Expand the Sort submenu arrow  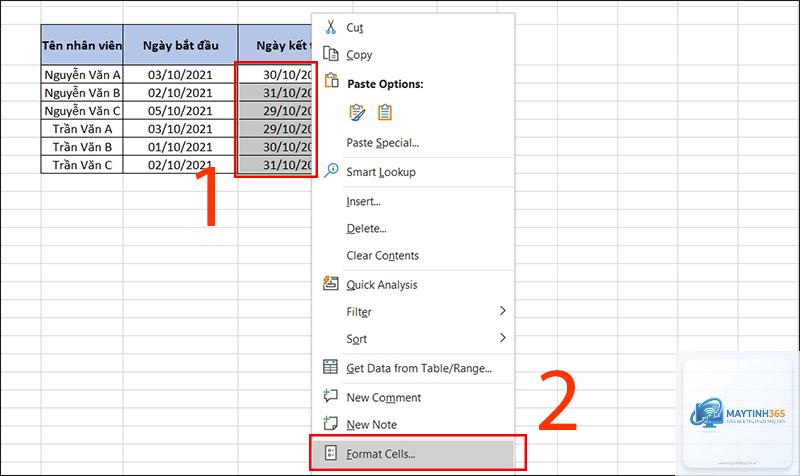[503, 337]
